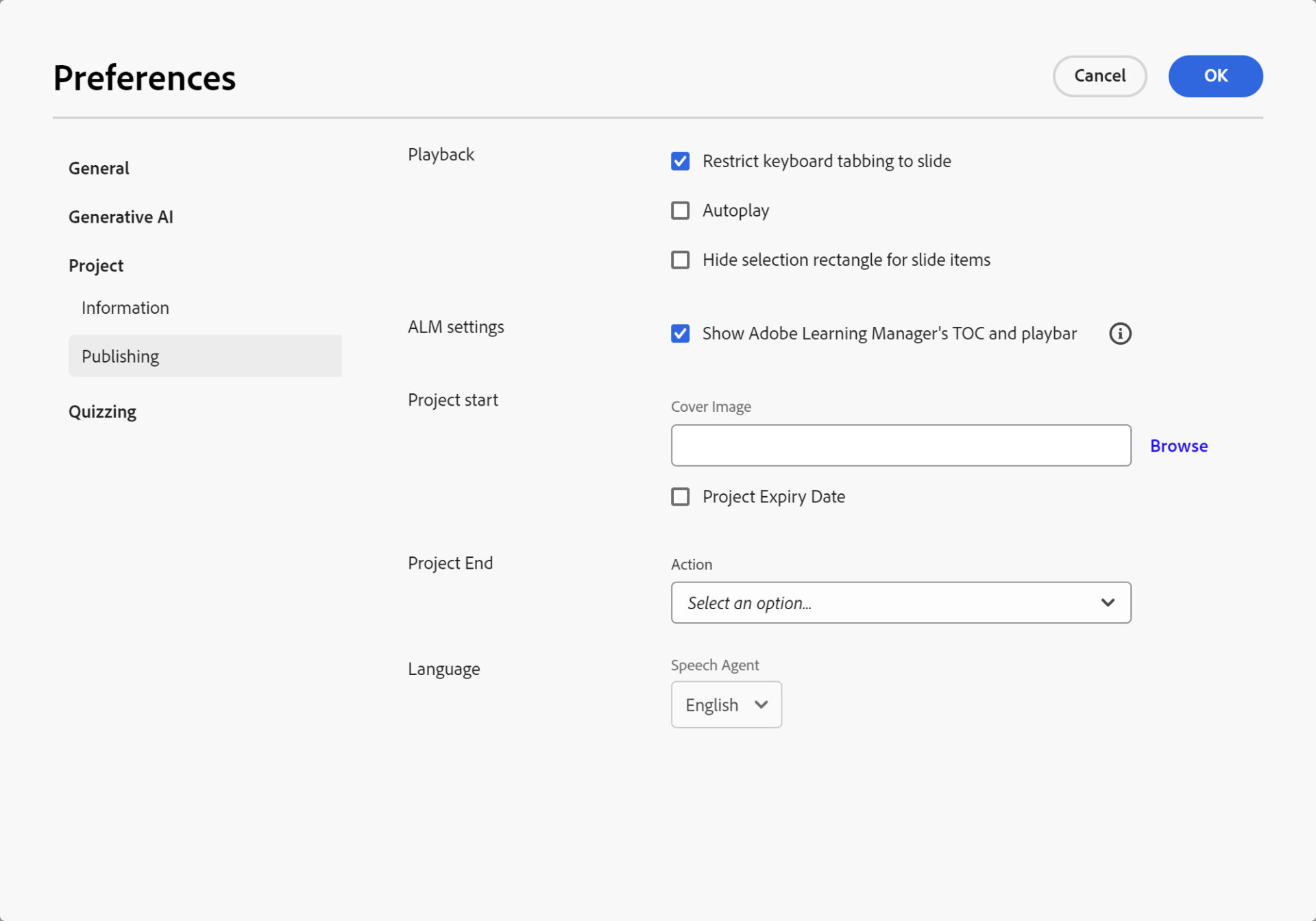Confirm preferences with the OK button

pyautogui.click(x=1215, y=76)
